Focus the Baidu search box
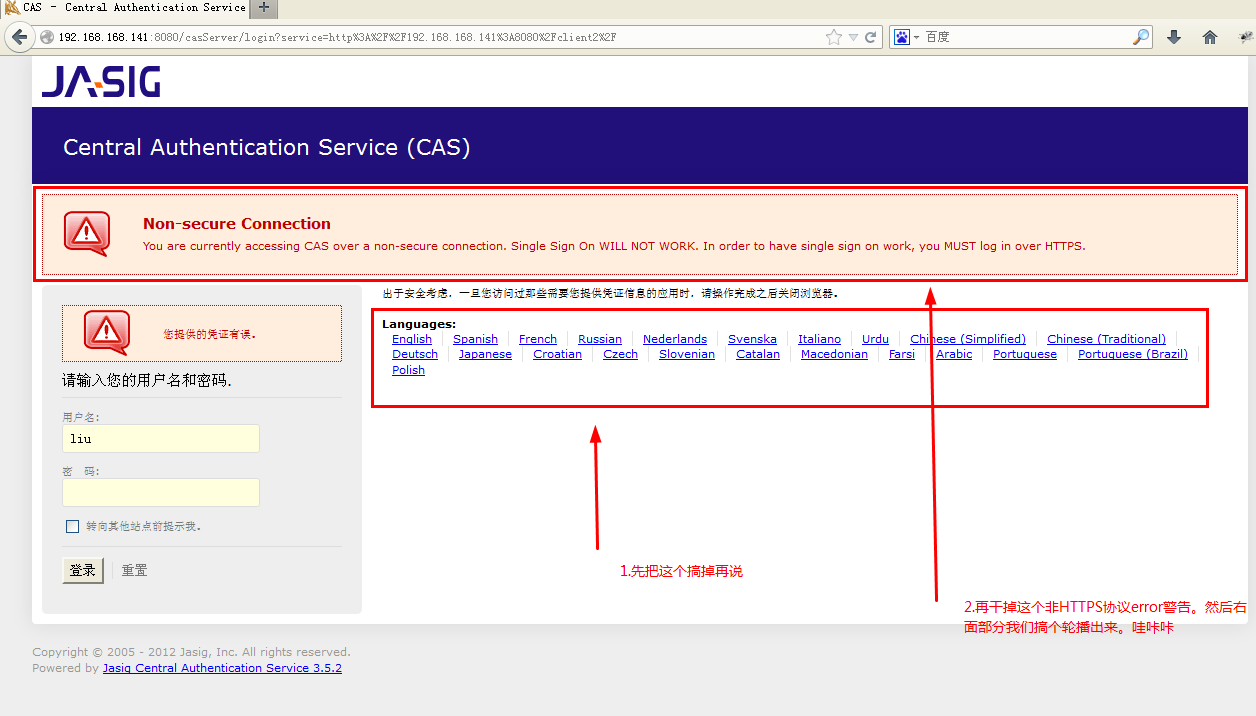The width and height of the screenshot is (1256, 716). click(1027, 37)
